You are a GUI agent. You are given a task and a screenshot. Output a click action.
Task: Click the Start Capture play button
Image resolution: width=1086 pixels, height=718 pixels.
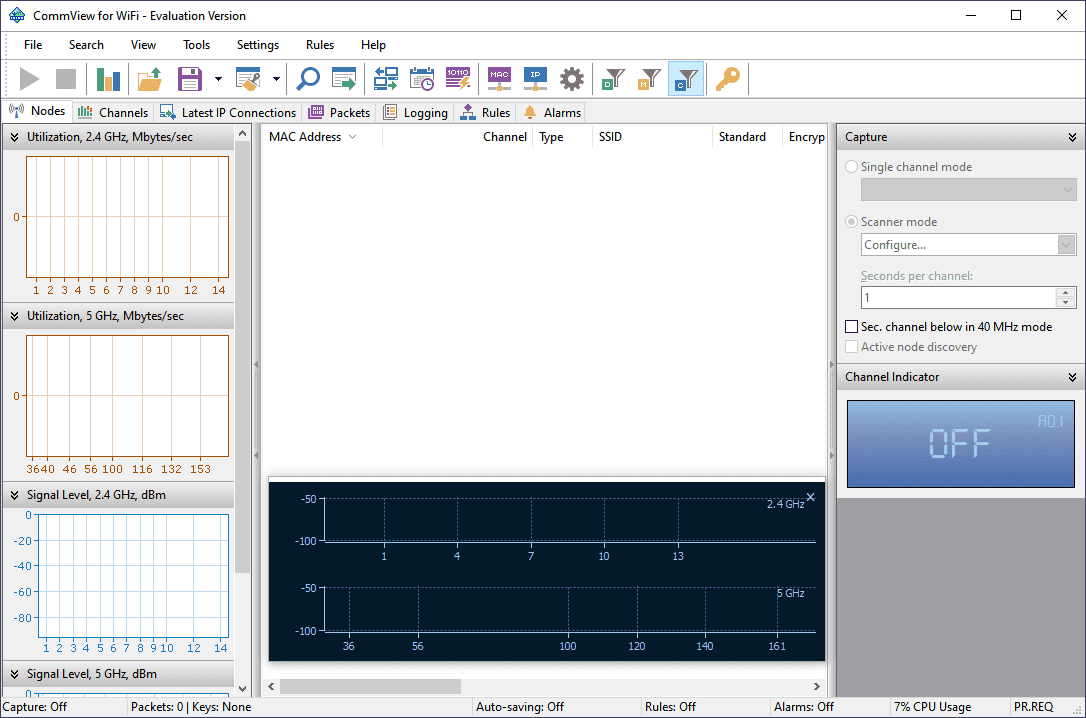point(30,79)
